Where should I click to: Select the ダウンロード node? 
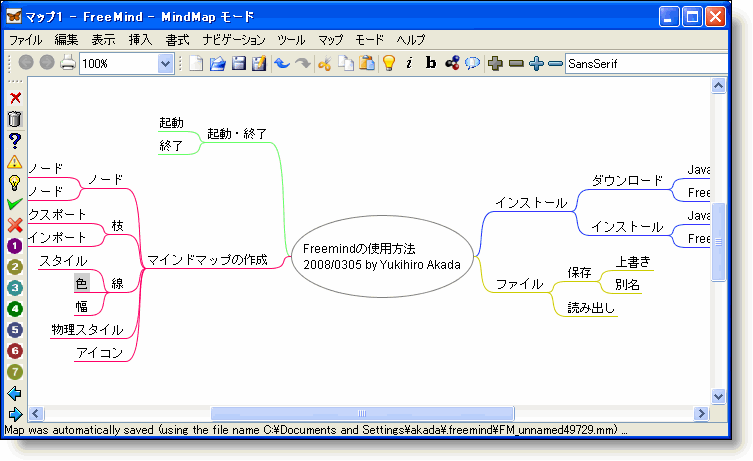point(627,181)
